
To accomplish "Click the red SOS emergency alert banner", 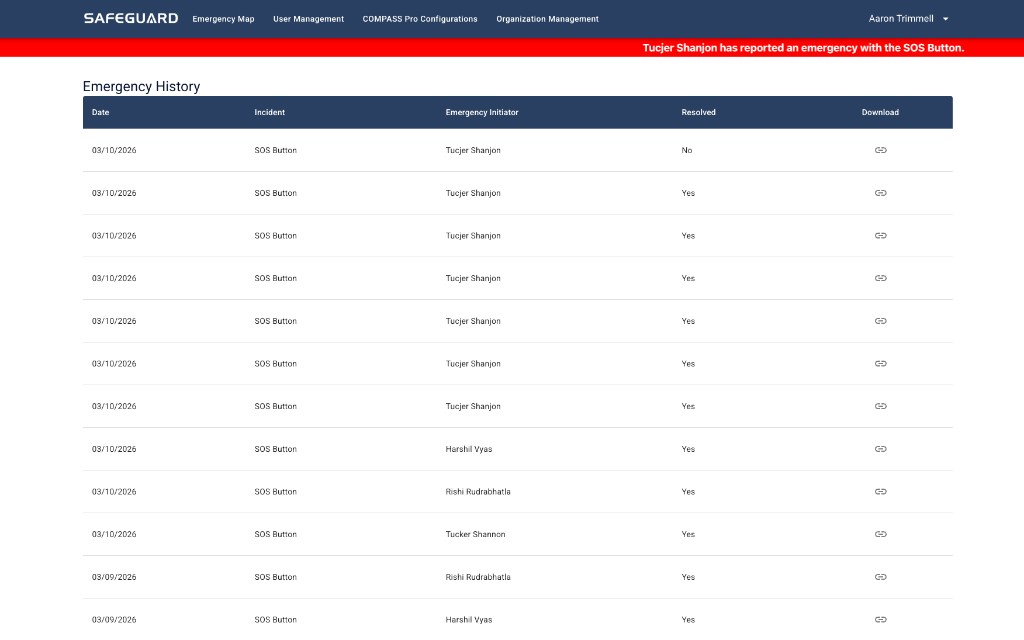I will (x=803, y=48).
